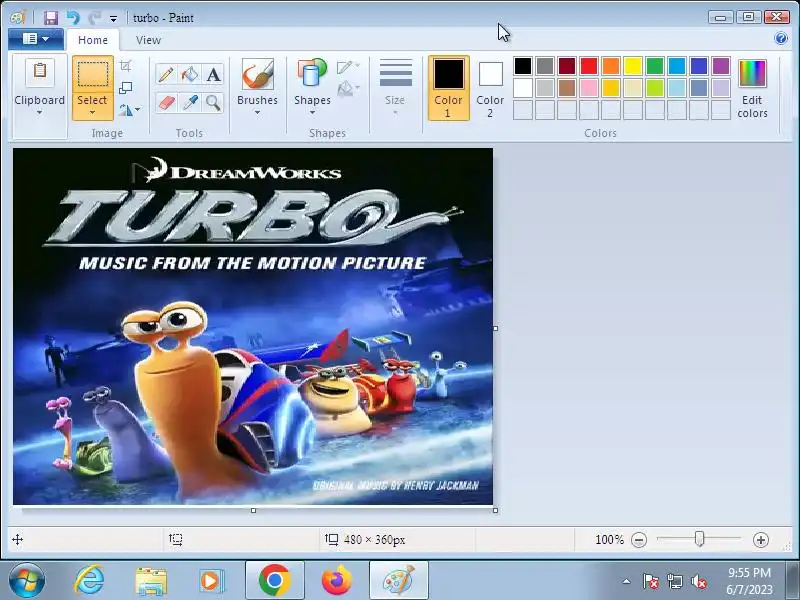Click the Size line thickness icon
Viewport: 800px width, 600px height.
coord(395,73)
